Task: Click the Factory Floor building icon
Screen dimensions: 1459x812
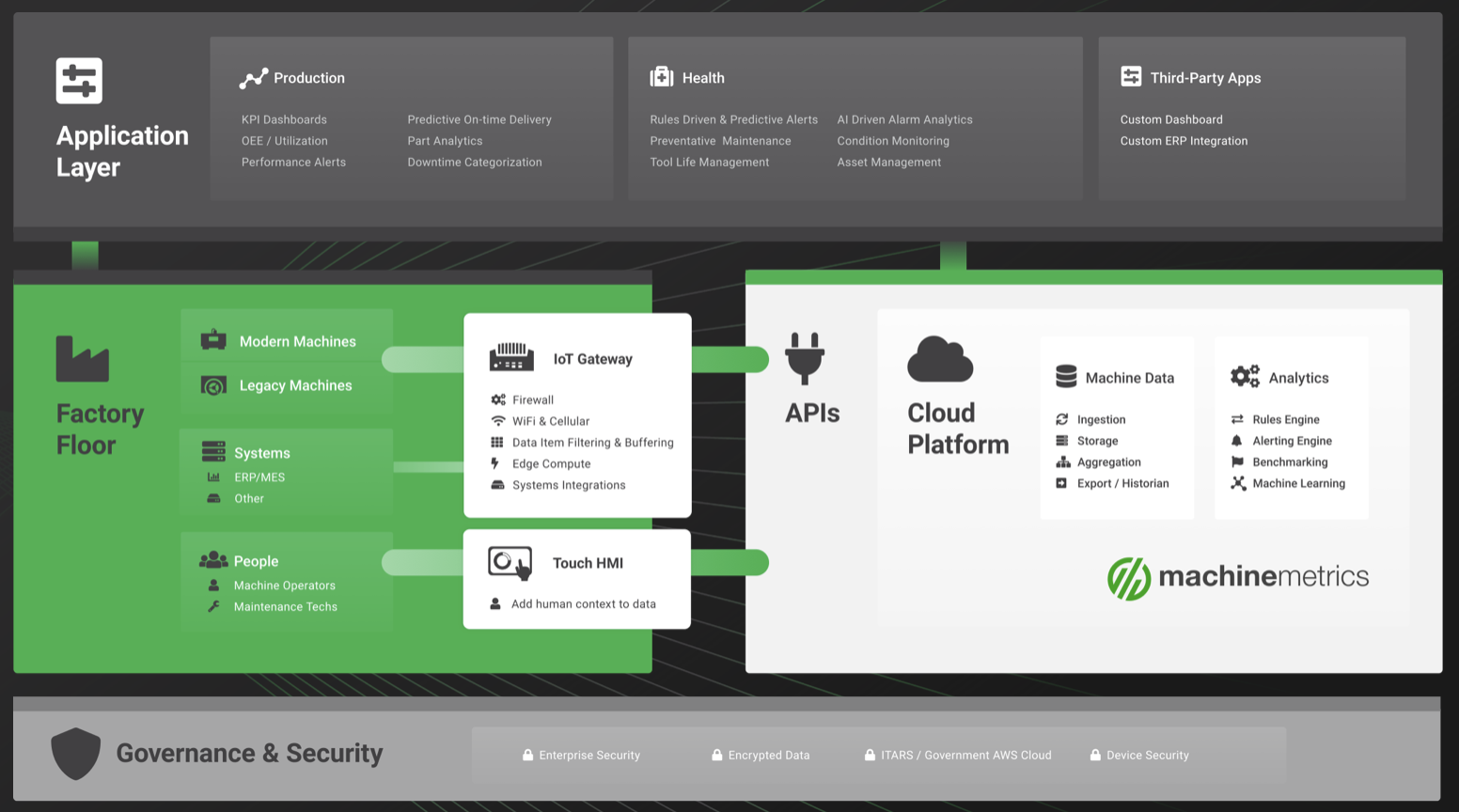Action: 82,359
